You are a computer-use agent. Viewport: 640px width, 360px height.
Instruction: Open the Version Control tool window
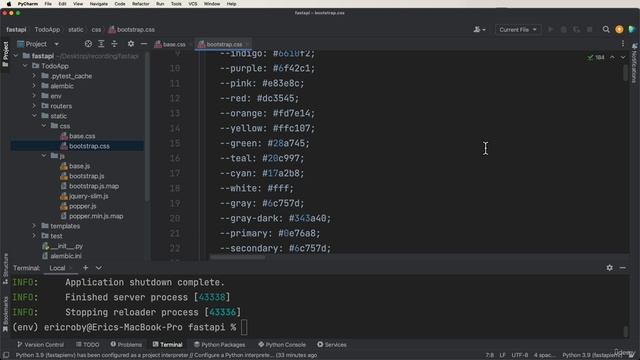pyautogui.click(x=40, y=344)
